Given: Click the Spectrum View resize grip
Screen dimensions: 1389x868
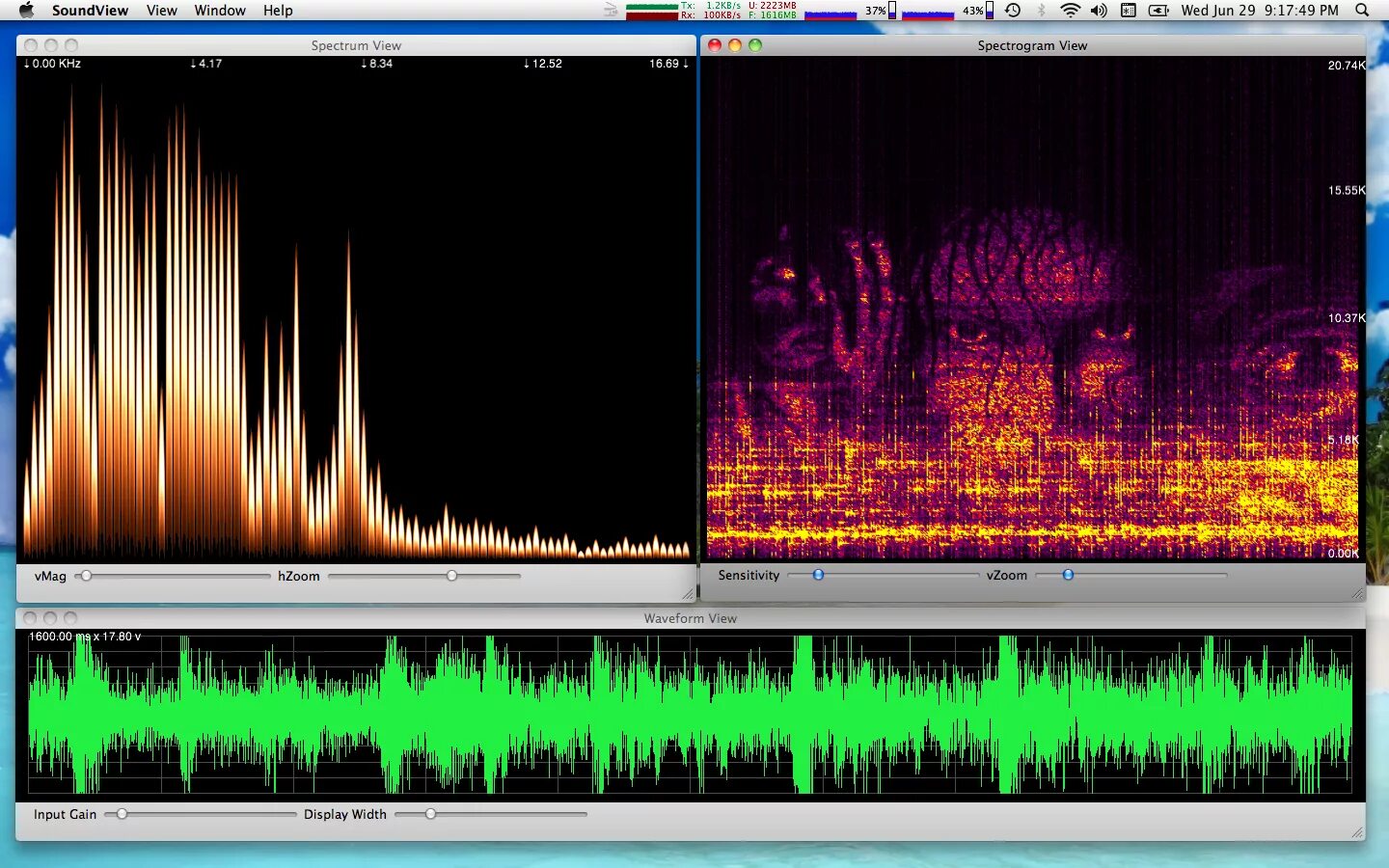Looking at the screenshot, I should click(x=688, y=594).
